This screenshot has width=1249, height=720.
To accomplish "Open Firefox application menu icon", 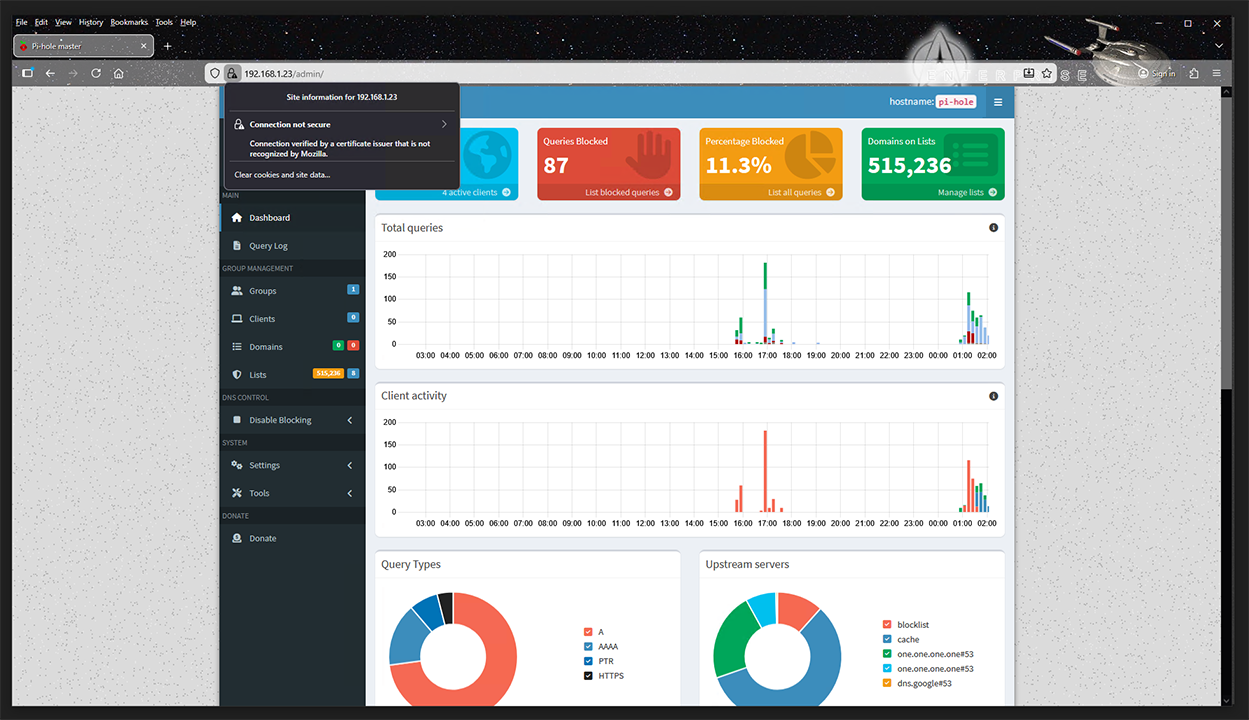I will tap(1217, 73).
